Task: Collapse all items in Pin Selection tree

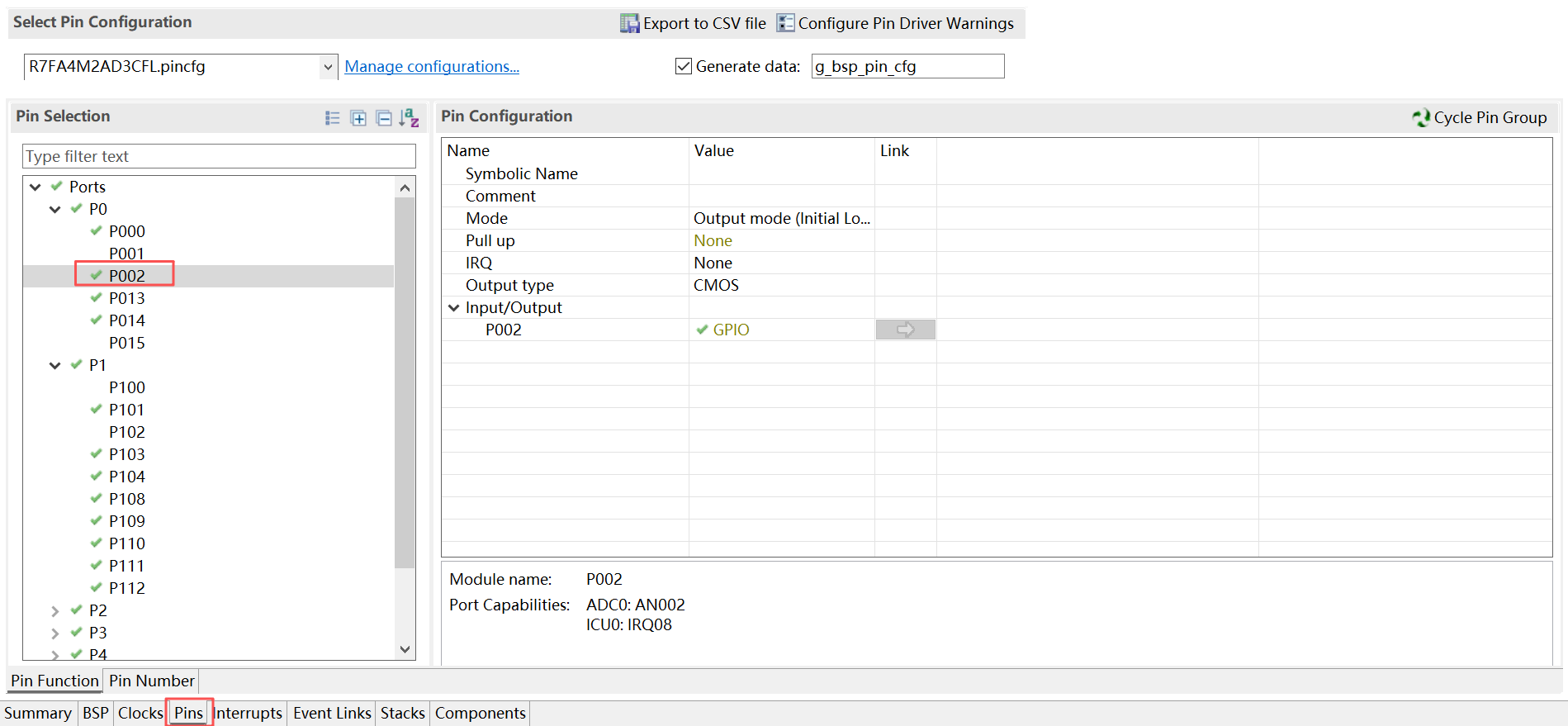Action: click(384, 118)
